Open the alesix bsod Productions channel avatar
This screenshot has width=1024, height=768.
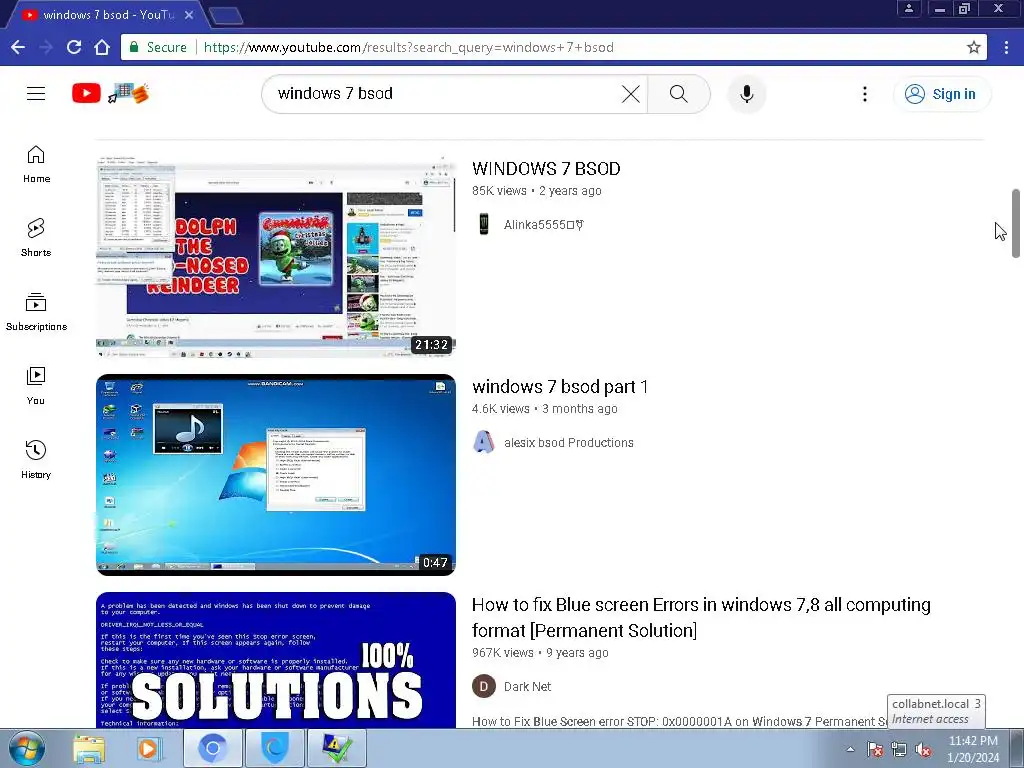pos(483,442)
